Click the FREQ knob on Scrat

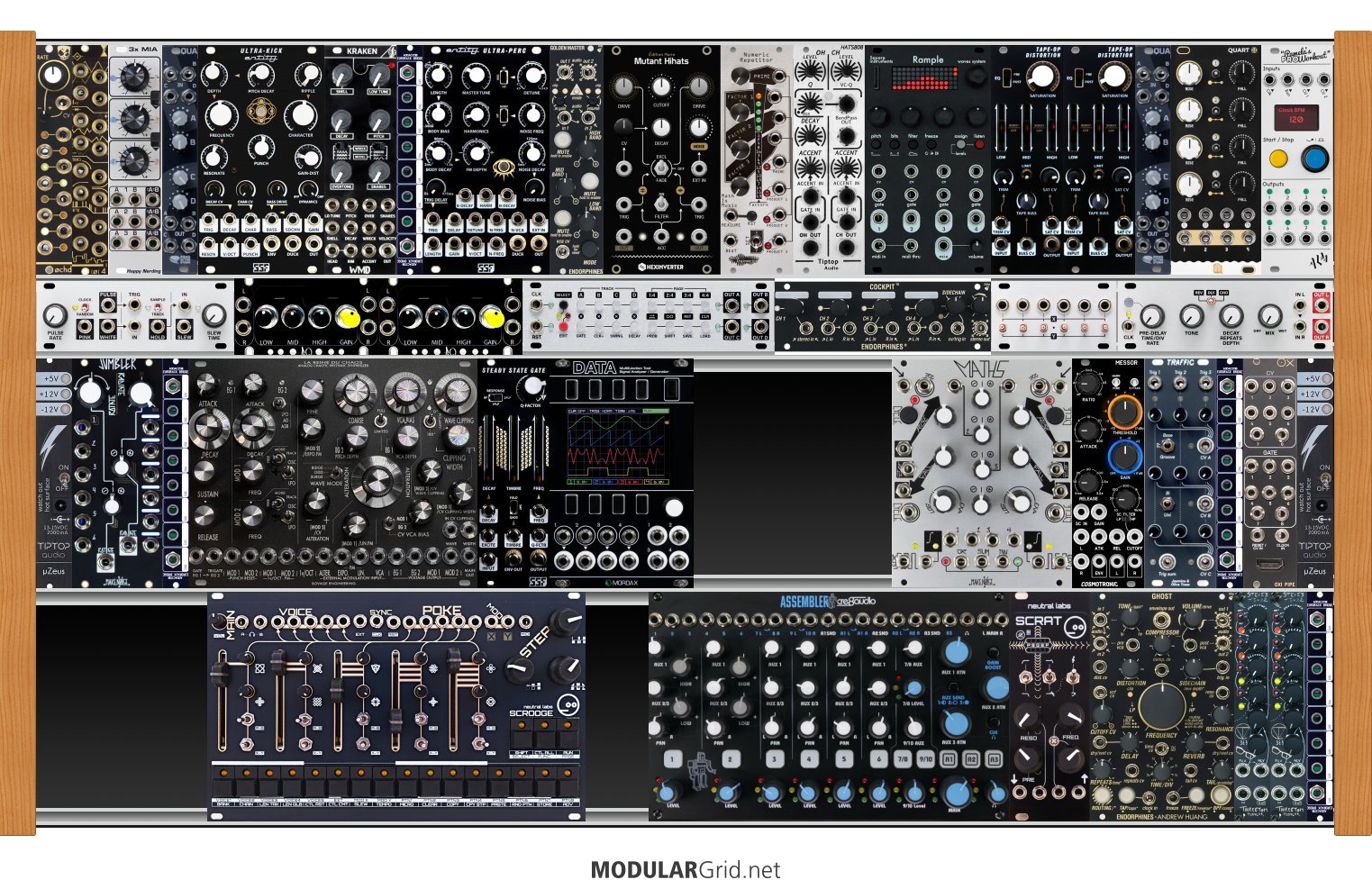coord(1070,717)
